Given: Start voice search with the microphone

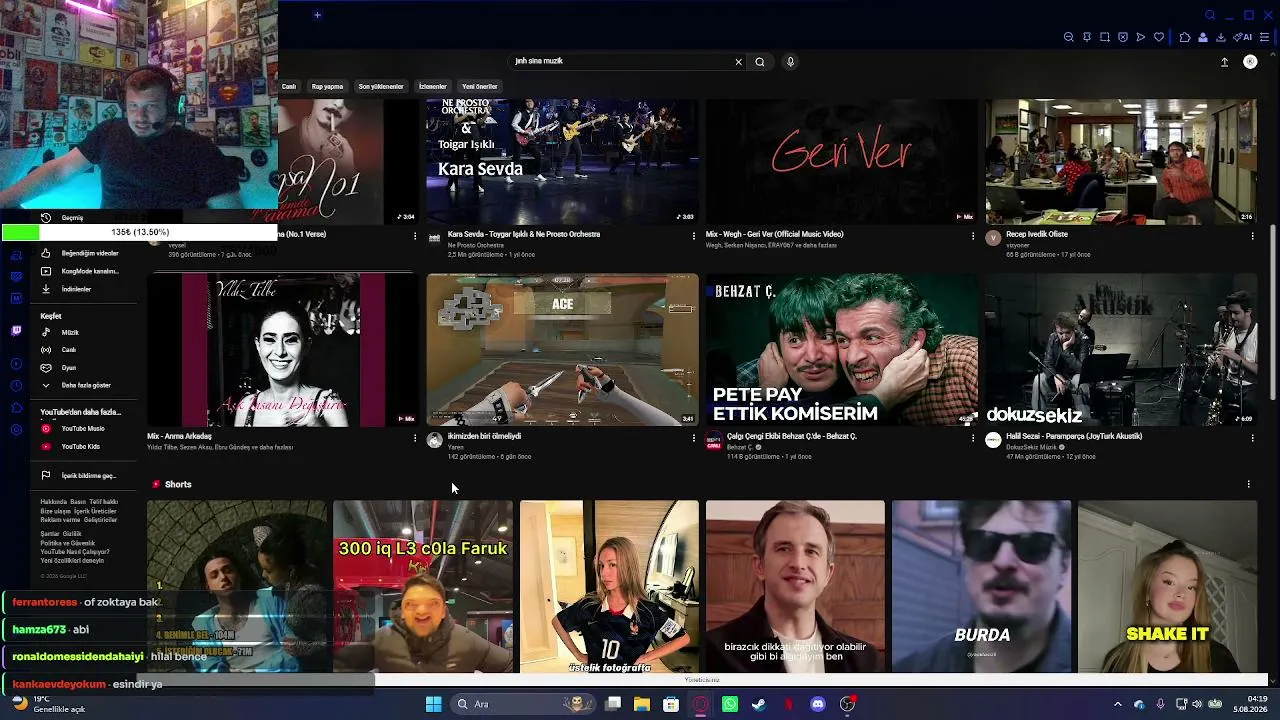Looking at the screenshot, I should [x=790, y=62].
